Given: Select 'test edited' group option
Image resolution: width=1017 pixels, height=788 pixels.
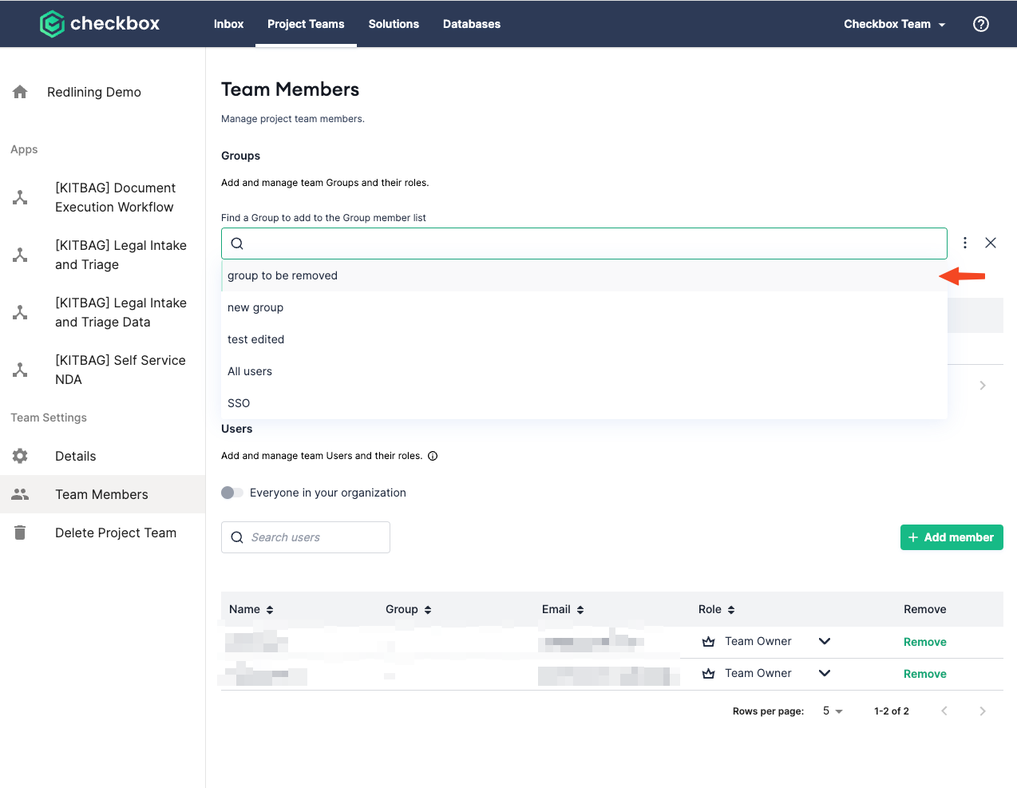Looking at the screenshot, I should tap(584, 339).
